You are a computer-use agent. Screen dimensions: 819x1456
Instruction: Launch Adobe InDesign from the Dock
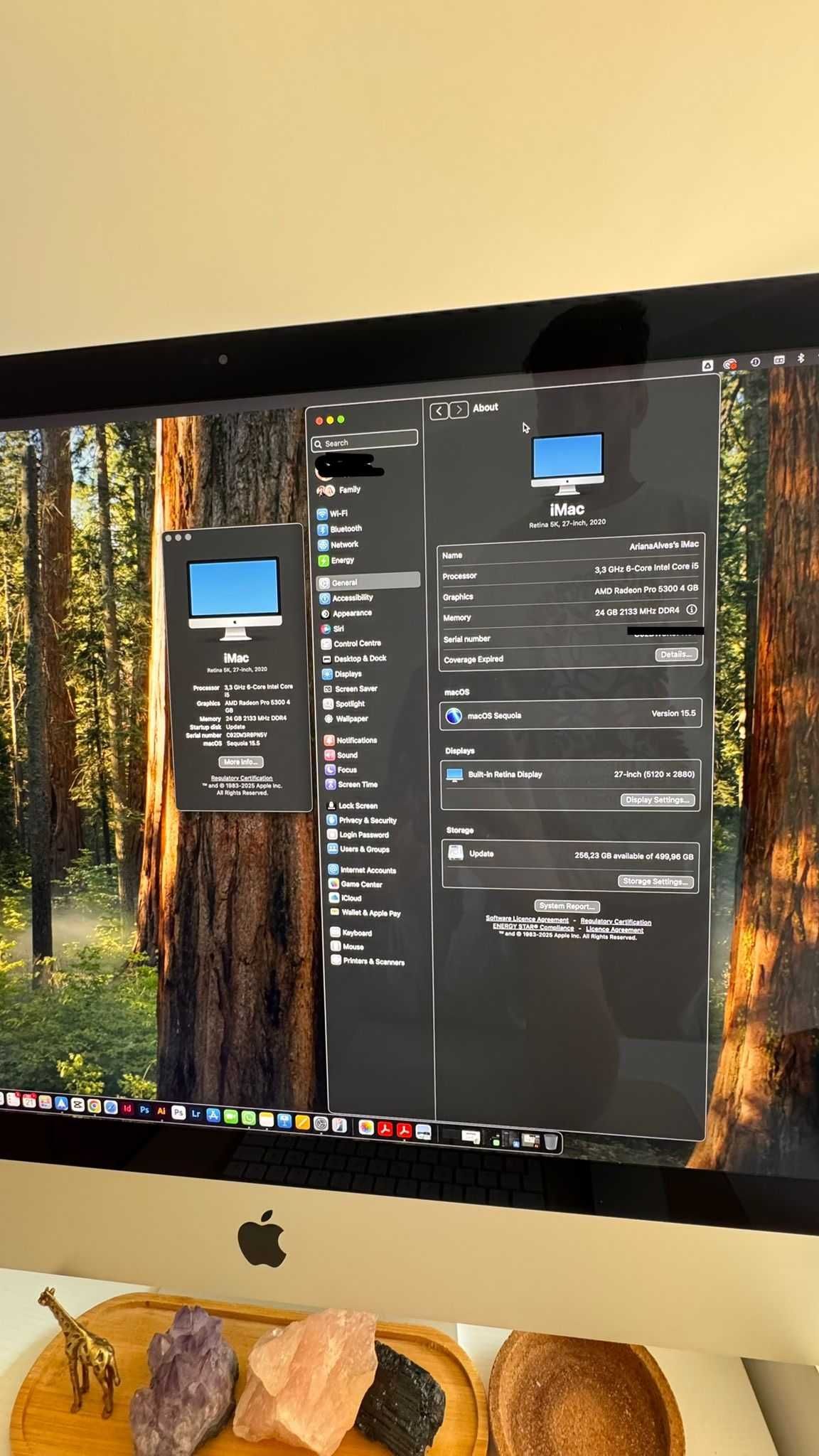127,1108
